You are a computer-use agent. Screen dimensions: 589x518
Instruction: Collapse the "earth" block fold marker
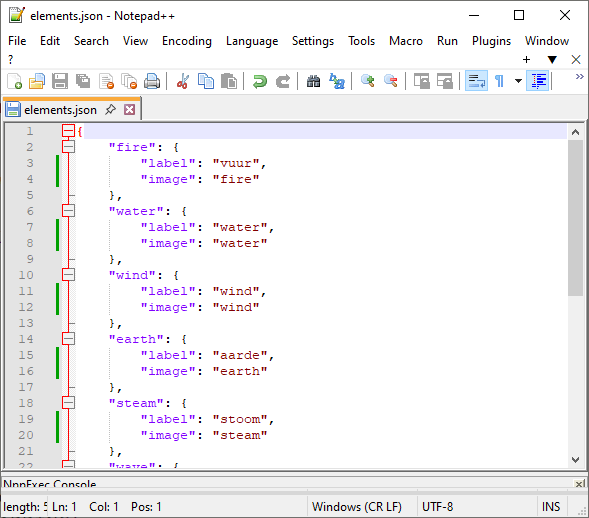[x=68, y=338]
